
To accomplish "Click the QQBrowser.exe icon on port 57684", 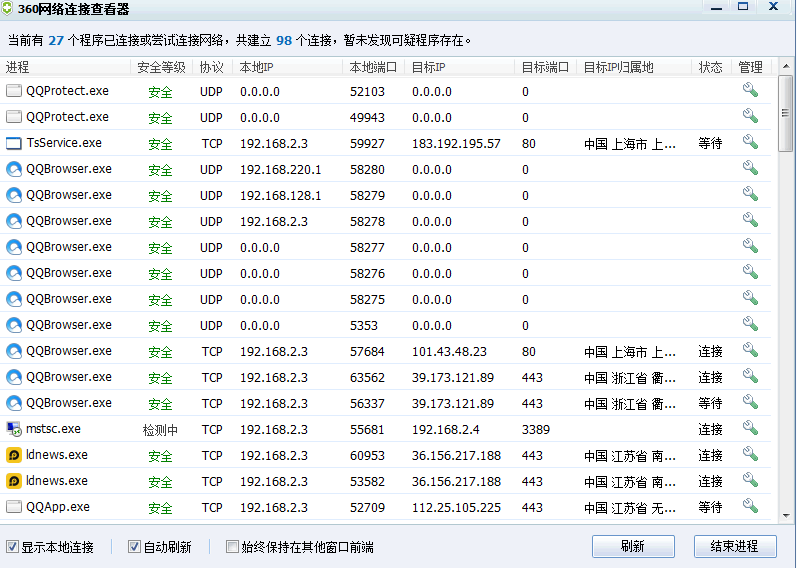I will pos(14,351).
